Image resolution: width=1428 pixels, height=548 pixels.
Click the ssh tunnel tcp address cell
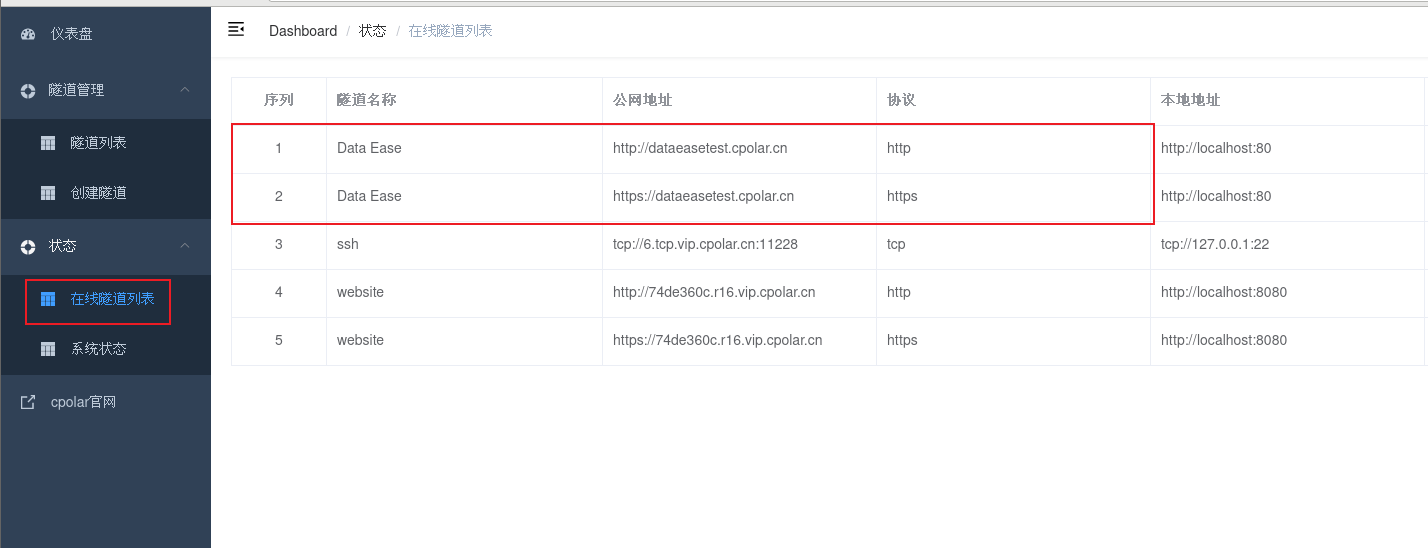pyautogui.click(x=705, y=244)
